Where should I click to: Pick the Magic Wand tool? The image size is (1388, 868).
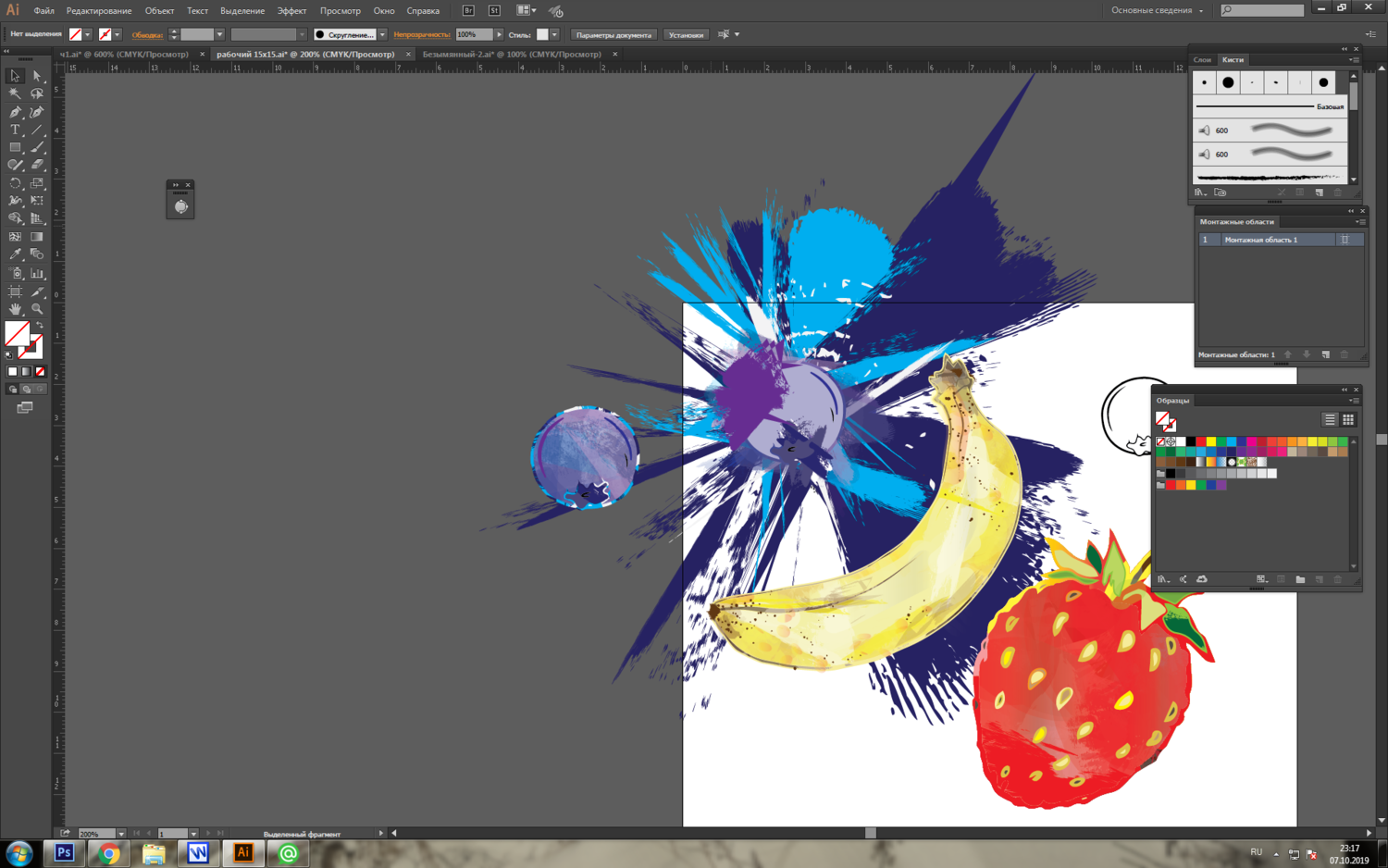click(x=15, y=93)
